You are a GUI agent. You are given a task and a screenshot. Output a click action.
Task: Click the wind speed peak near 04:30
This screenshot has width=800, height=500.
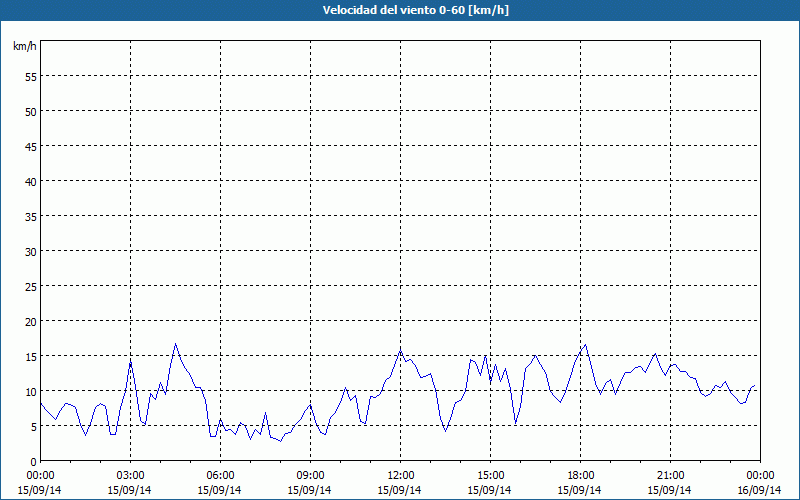pyautogui.click(x=176, y=344)
